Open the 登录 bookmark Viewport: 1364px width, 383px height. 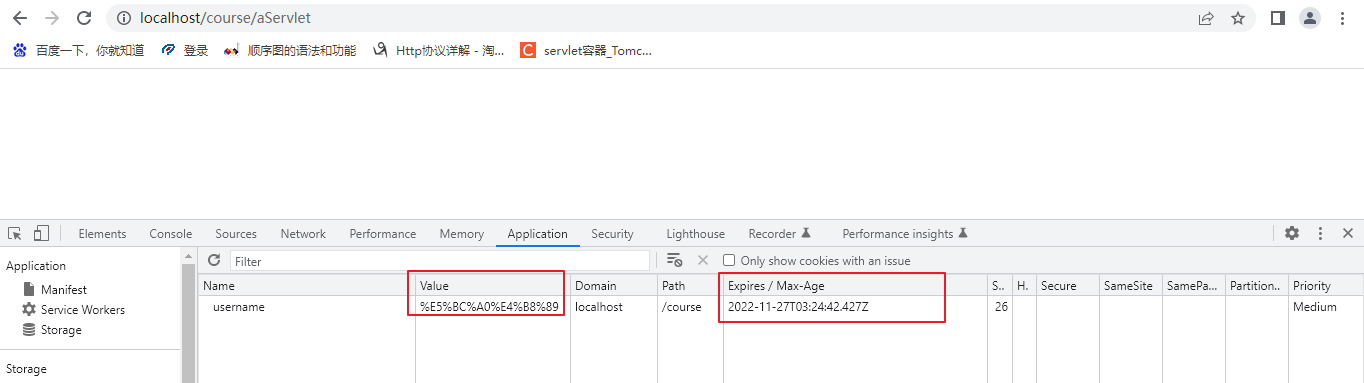[185, 50]
